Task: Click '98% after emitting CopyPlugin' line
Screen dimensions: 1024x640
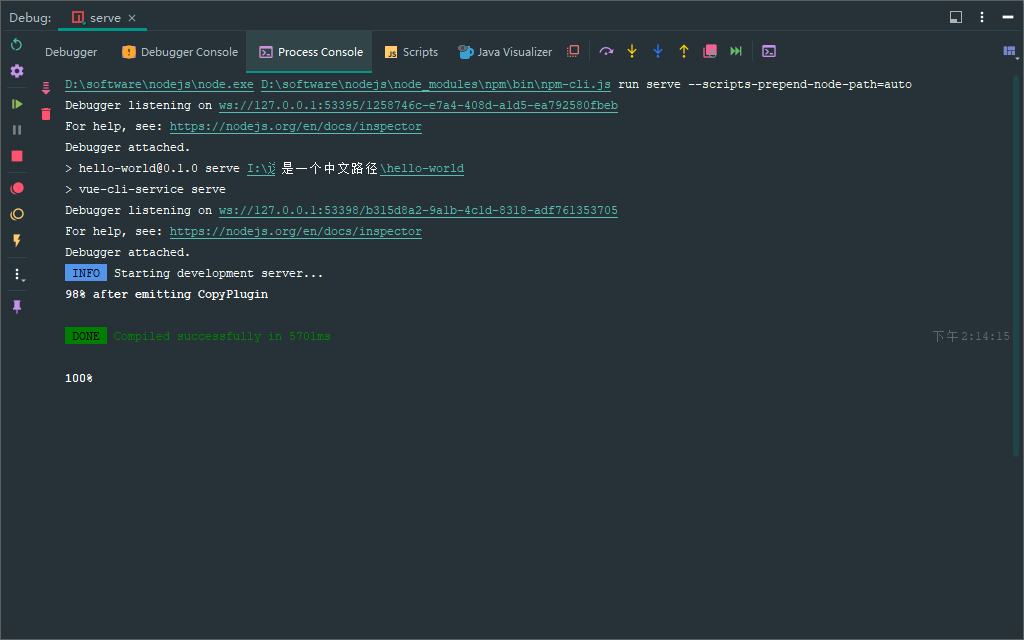Action: tap(167, 295)
